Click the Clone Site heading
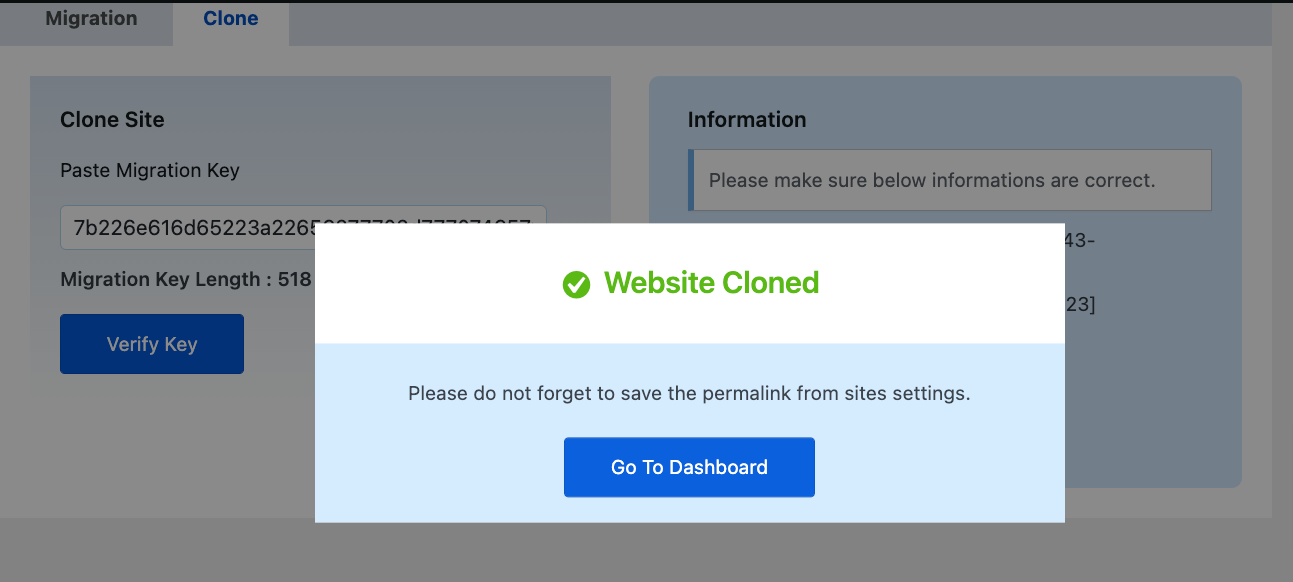Viewport: 1293px width, 582px height. pos(112,119)
